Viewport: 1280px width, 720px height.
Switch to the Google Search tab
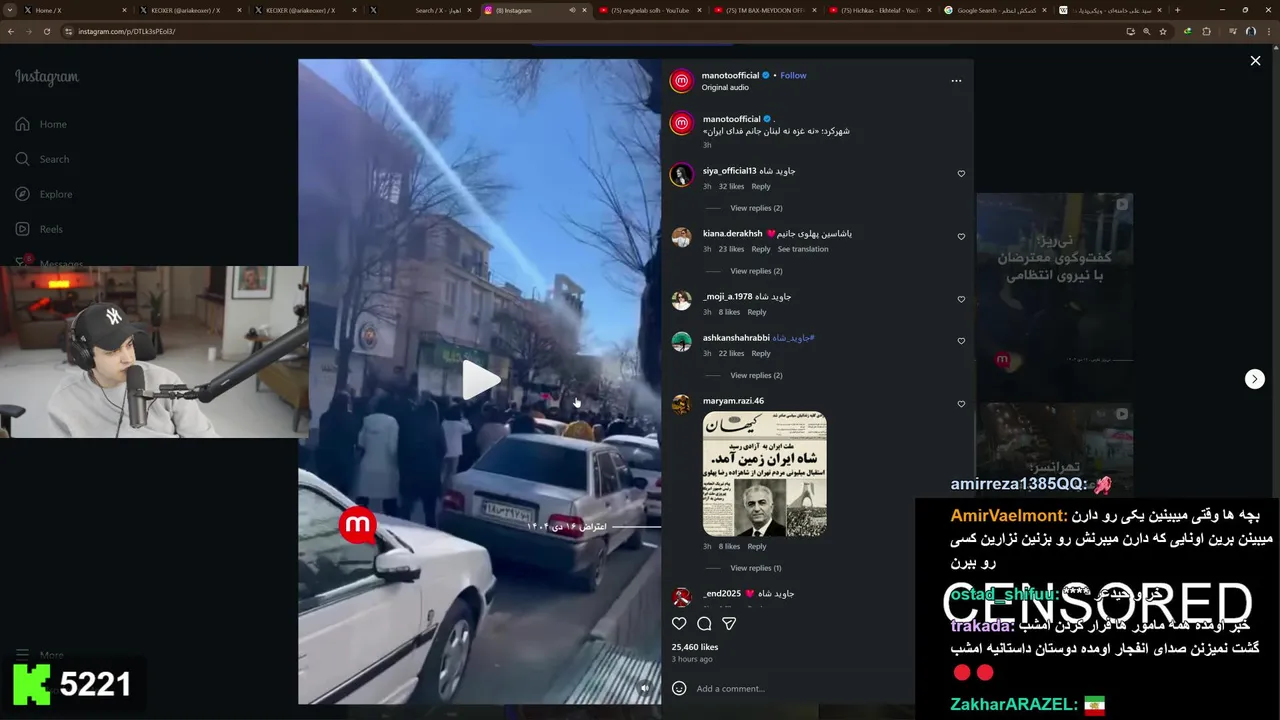(x=997, y=10)
